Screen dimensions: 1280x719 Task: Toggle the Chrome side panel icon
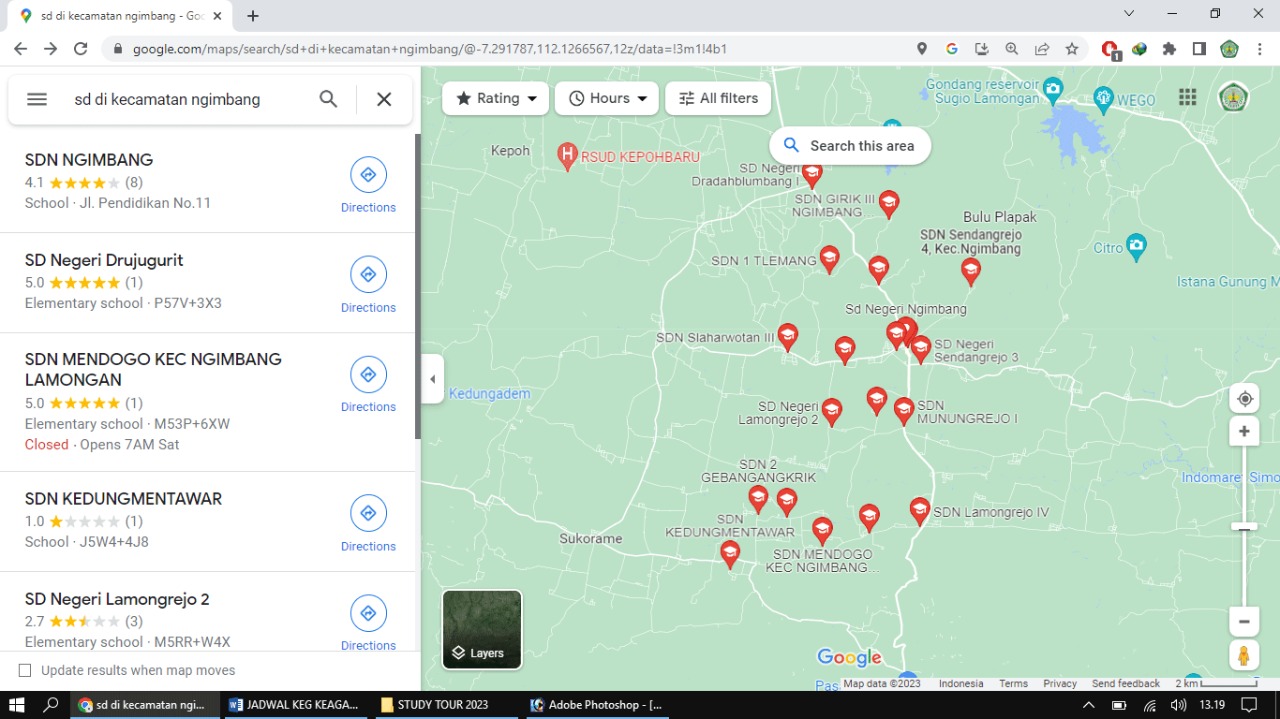1199,48
